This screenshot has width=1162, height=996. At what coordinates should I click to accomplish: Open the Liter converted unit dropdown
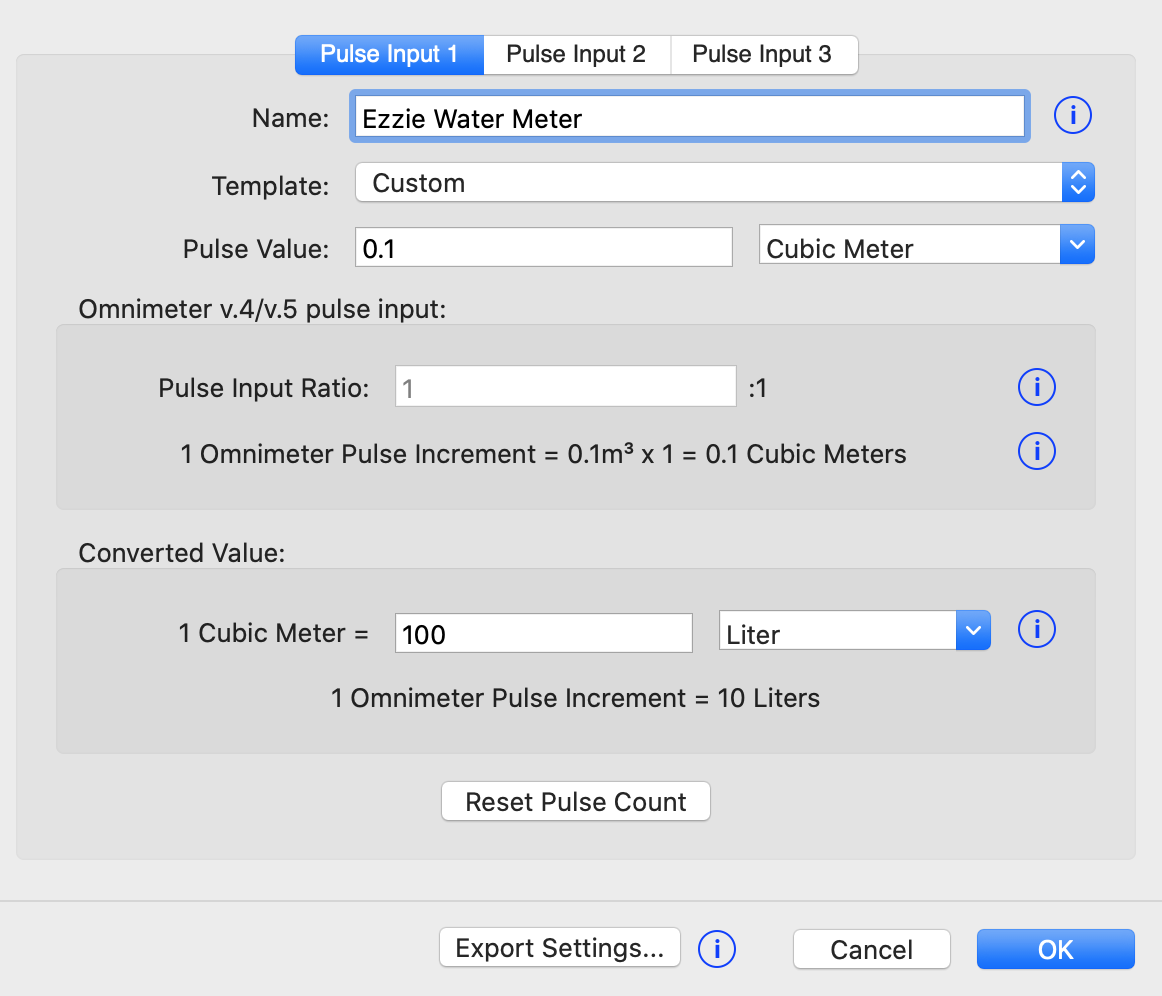coord(854,632)
